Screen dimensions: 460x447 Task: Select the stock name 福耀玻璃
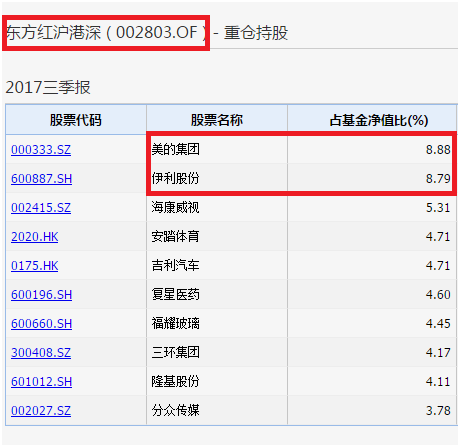pyautogui.click(x=176, y=323)
